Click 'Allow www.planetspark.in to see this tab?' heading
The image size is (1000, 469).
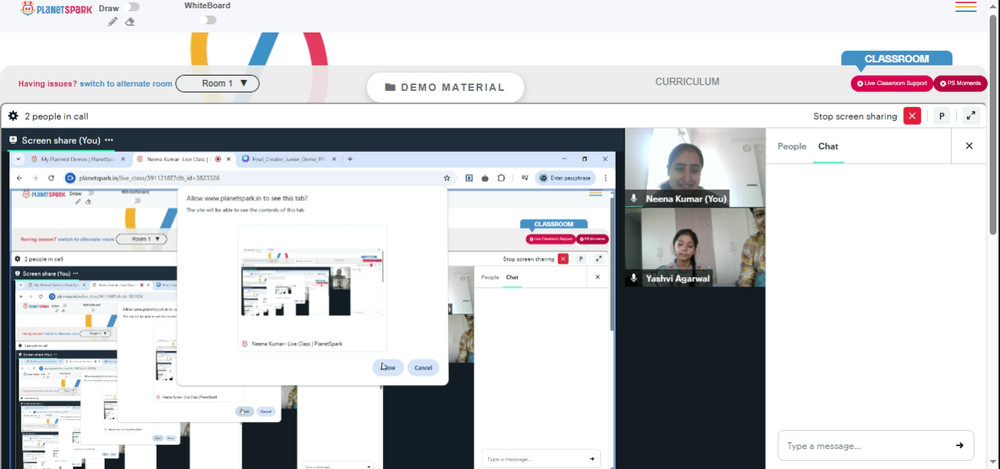click(247, 198)
